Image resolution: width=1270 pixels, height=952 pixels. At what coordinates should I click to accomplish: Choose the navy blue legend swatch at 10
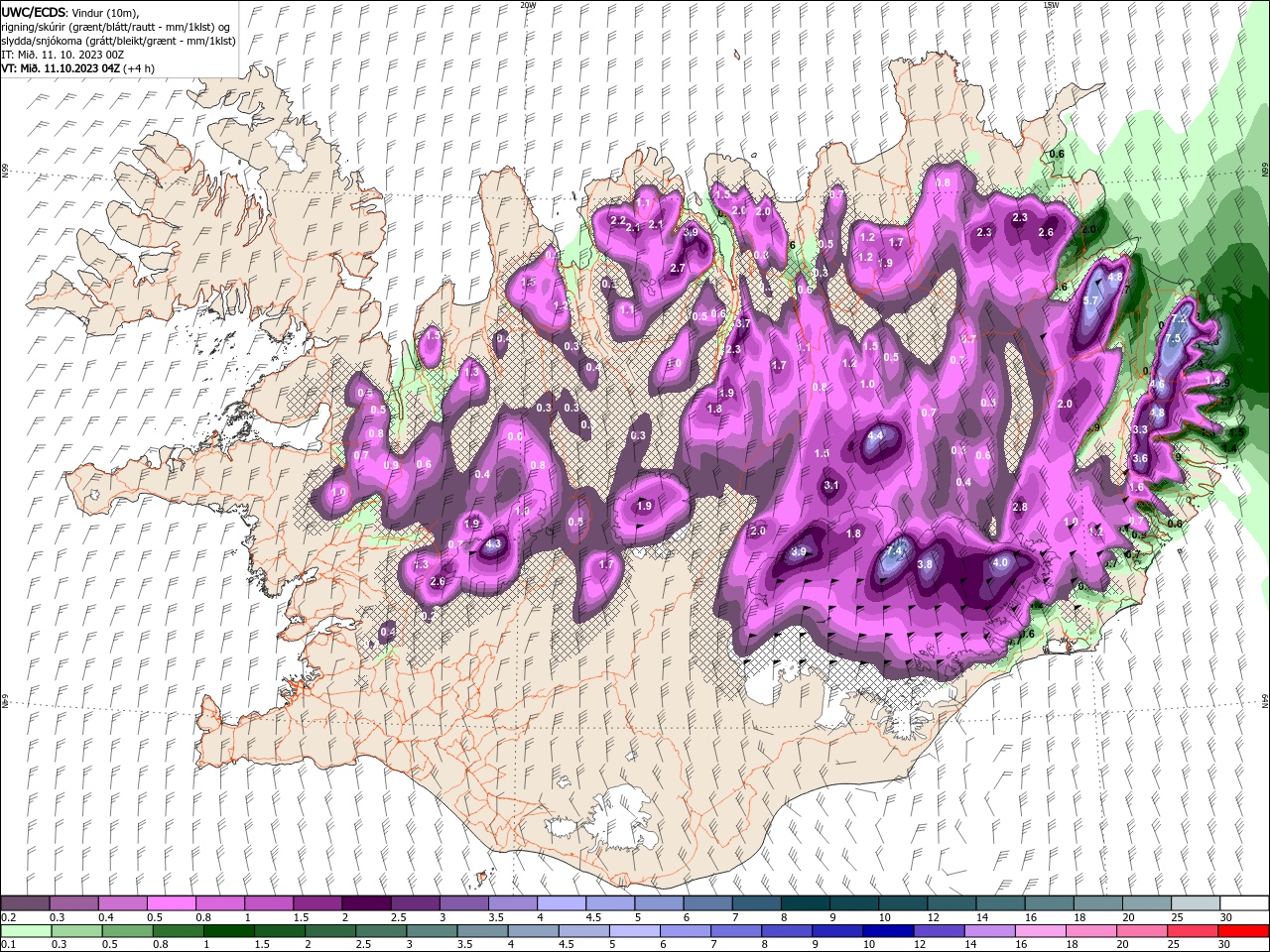[x=886, y=931]
